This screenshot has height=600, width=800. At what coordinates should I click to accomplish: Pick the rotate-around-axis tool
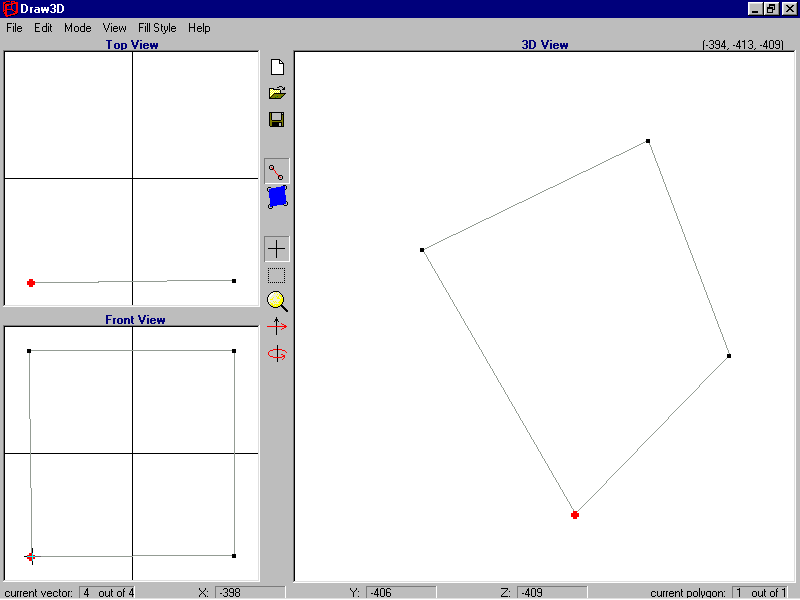coord(277,353)
